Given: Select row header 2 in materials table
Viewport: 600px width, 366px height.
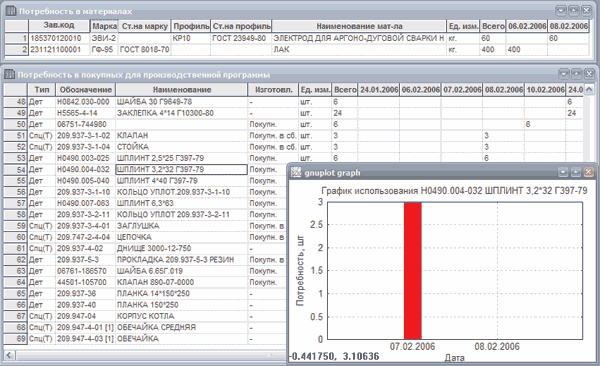Looking at the screenshot, I should click(x=16, y=49).
